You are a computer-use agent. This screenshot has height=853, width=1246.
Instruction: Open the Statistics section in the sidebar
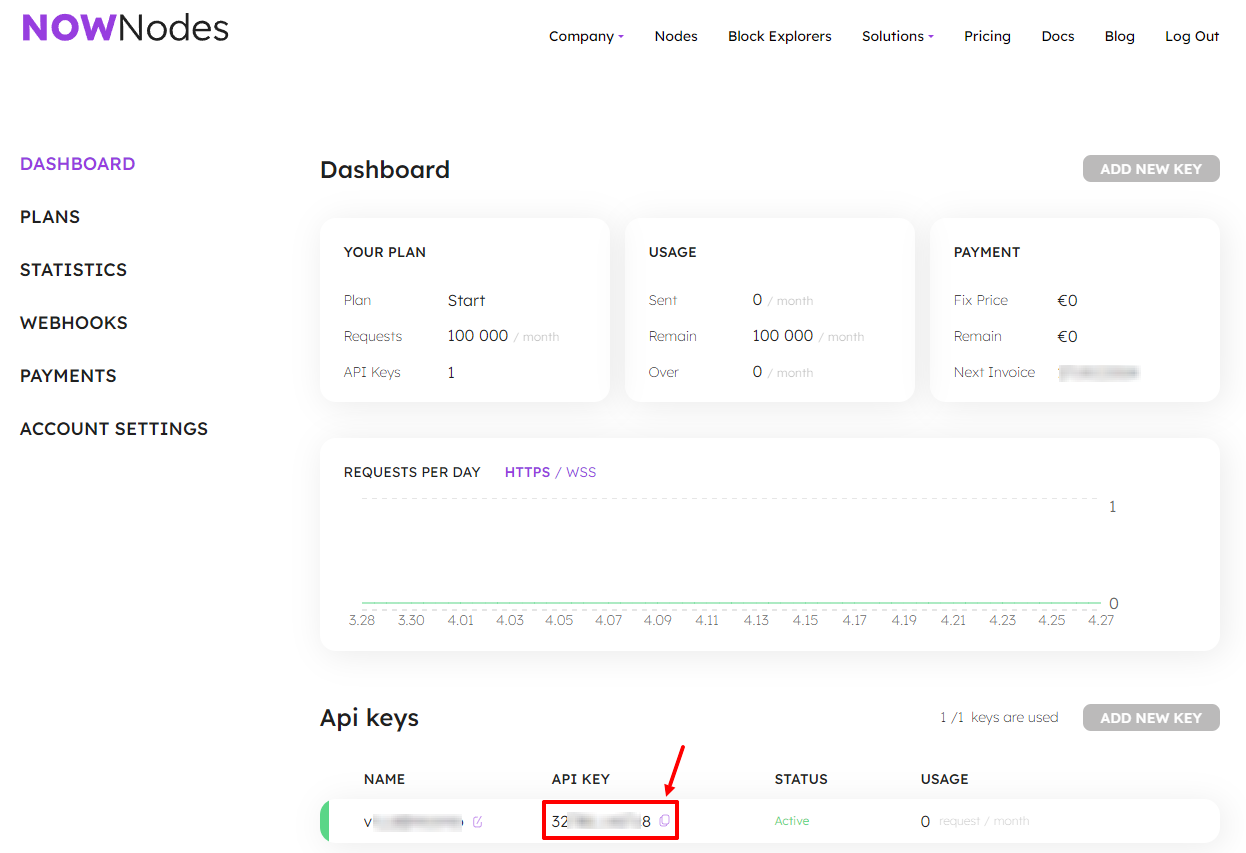click(73, 270)
